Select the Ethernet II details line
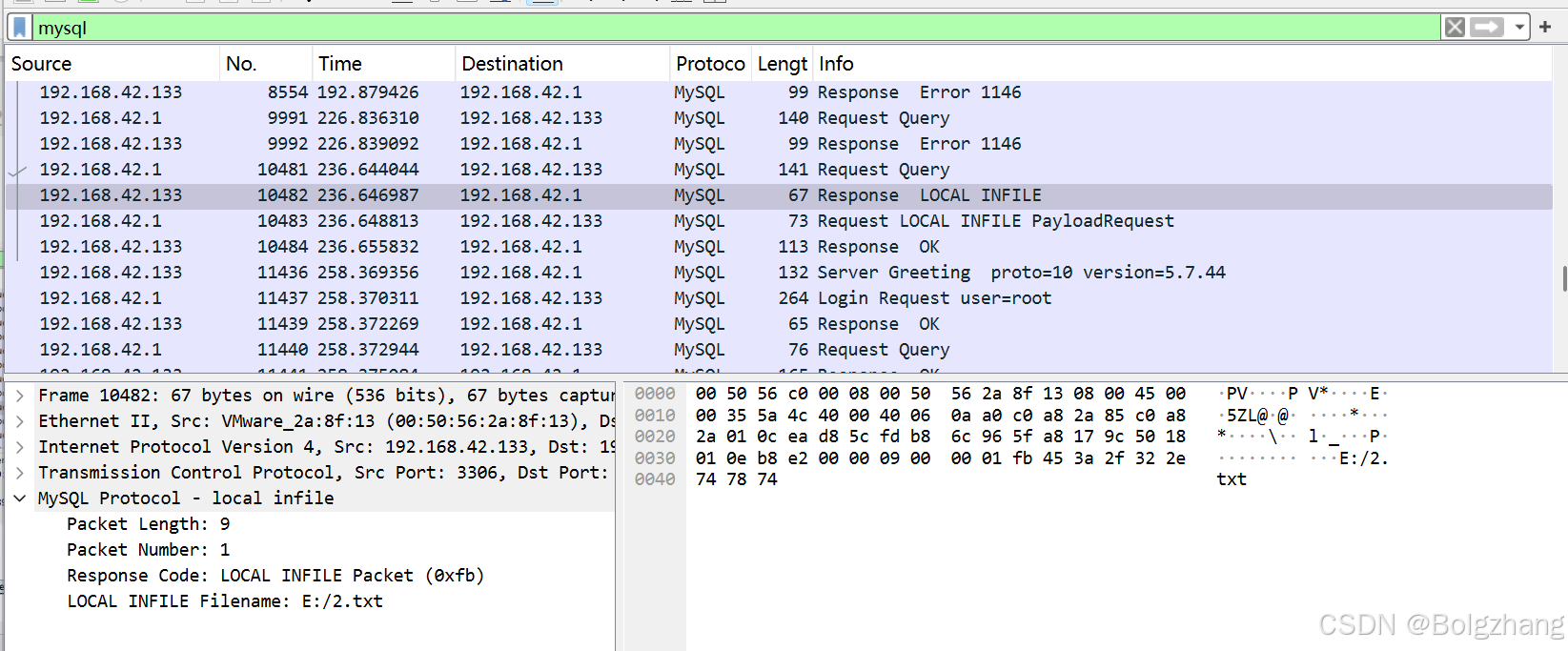Screen dimensions: 1568x651 pos(324,421)
